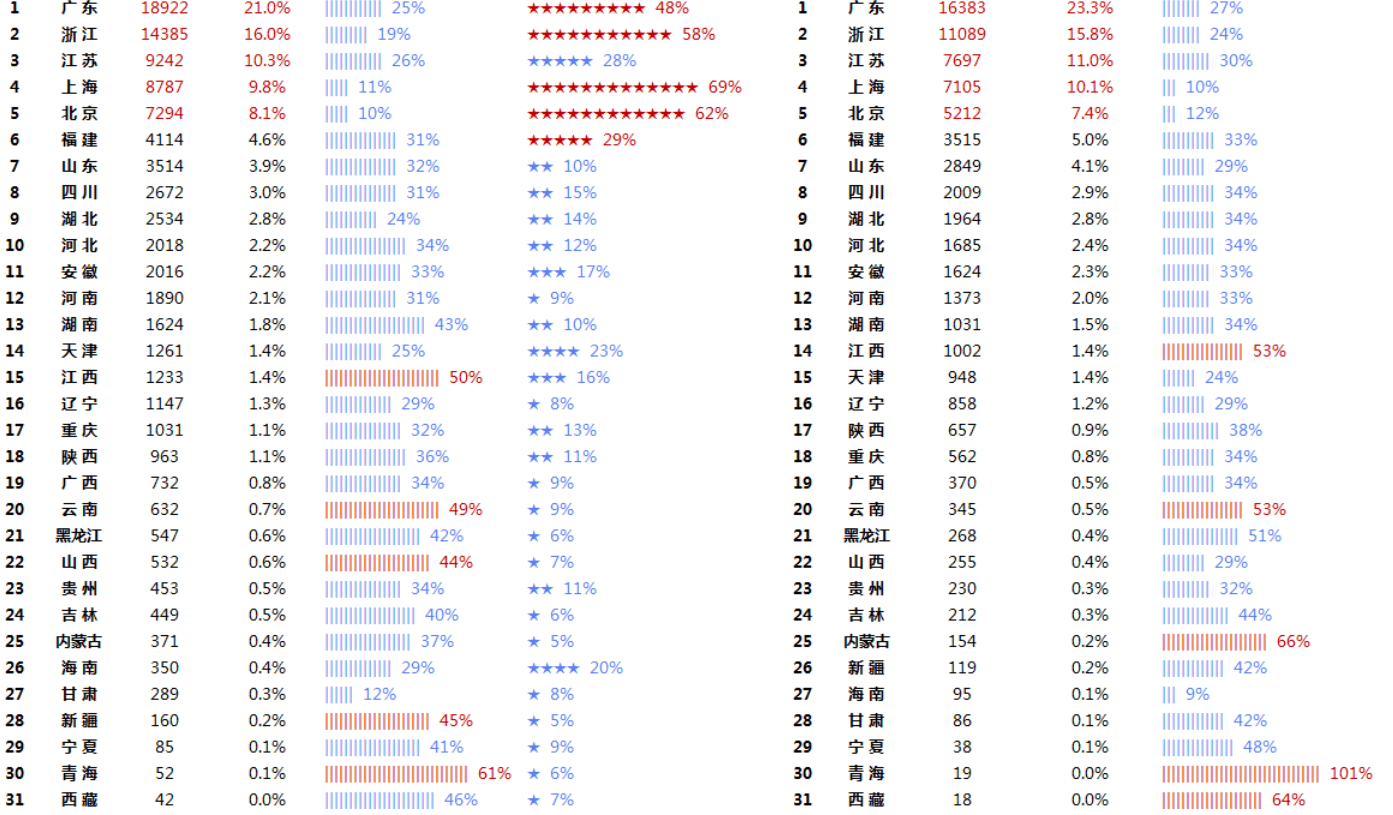Viewport: 1393px width, 815px height.
Task: Select the value 18922 for 广东
Action: 164,8
